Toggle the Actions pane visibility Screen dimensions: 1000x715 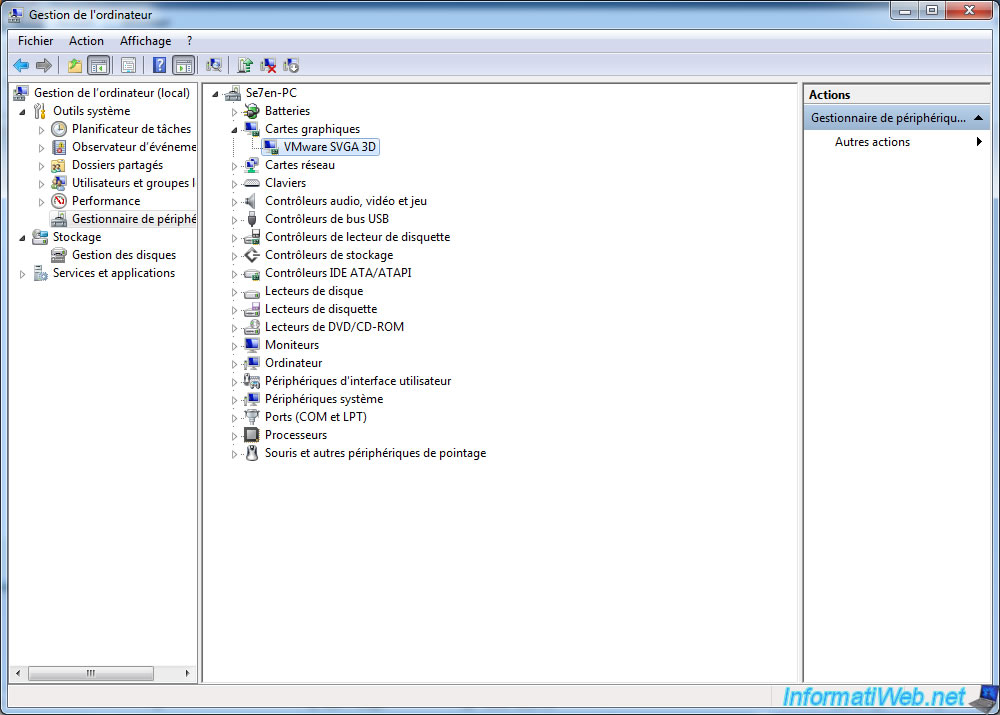click(182, 64)
